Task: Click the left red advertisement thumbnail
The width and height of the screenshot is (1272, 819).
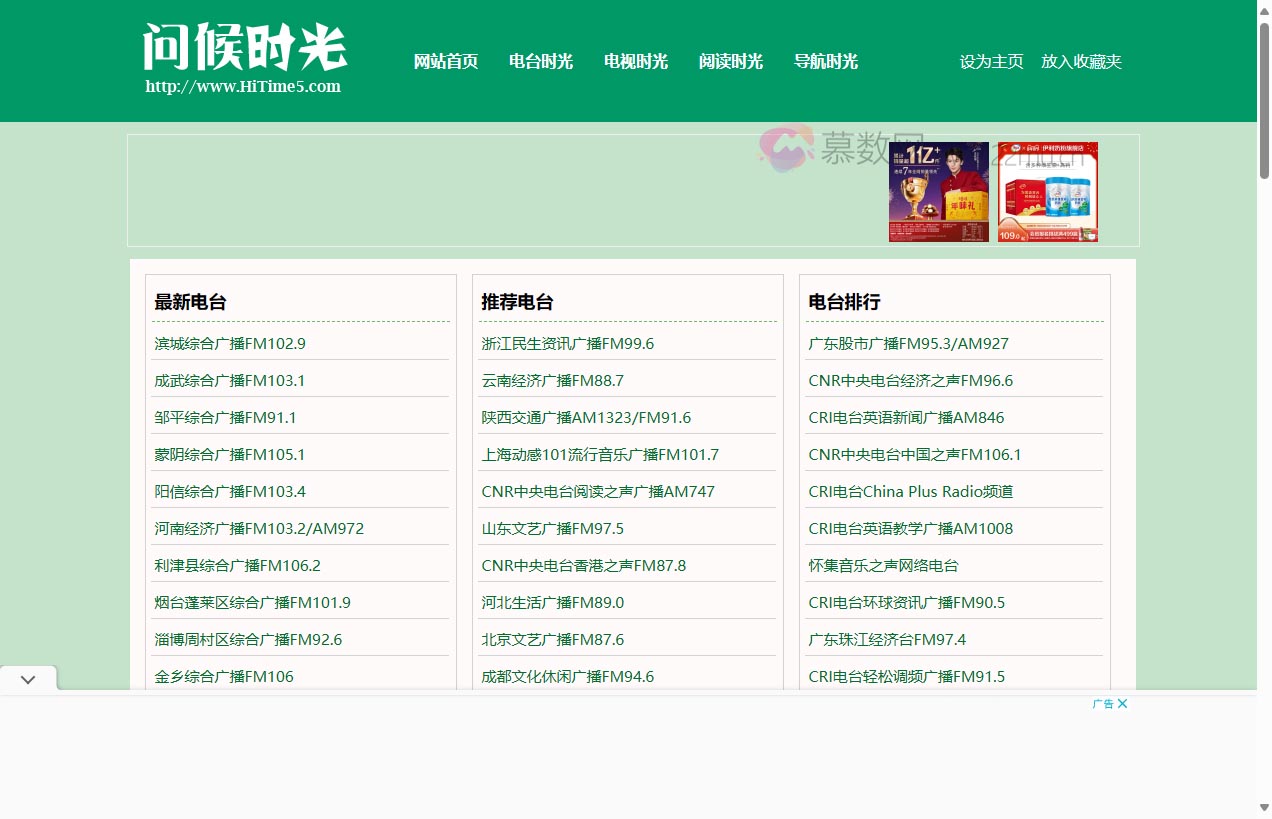Action: point(938,191)
